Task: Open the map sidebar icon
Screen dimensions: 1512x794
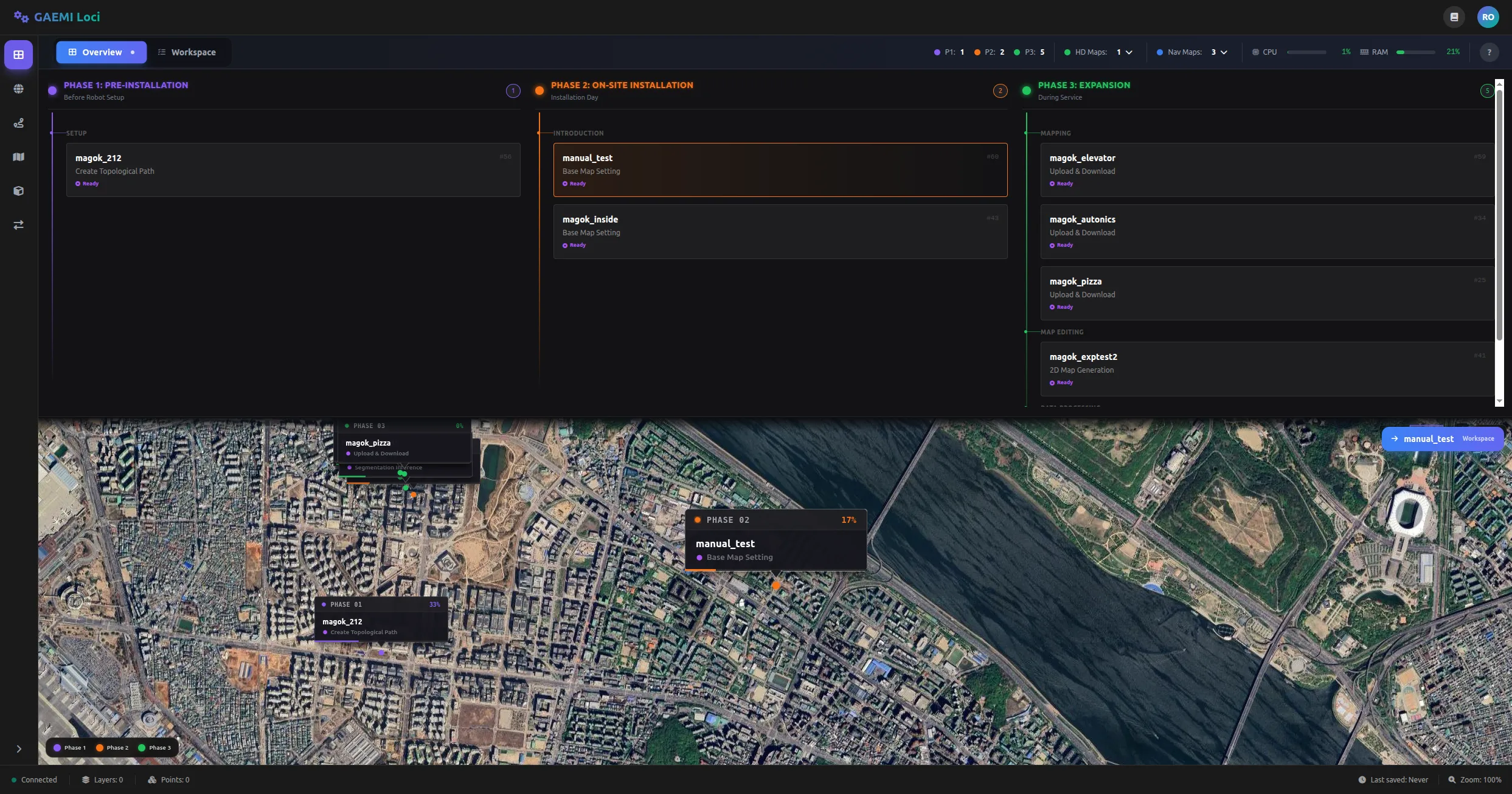Action: [18, 157]
